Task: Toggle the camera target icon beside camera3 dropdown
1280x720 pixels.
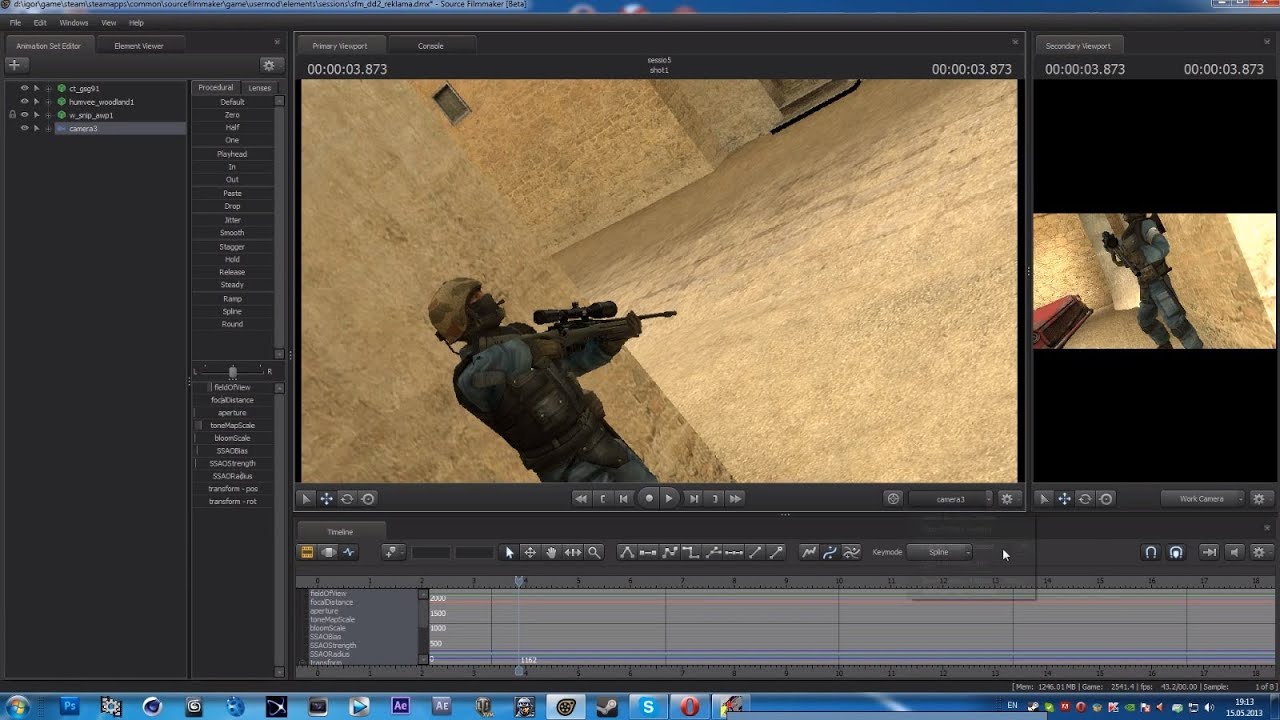Action: point(894,498)
